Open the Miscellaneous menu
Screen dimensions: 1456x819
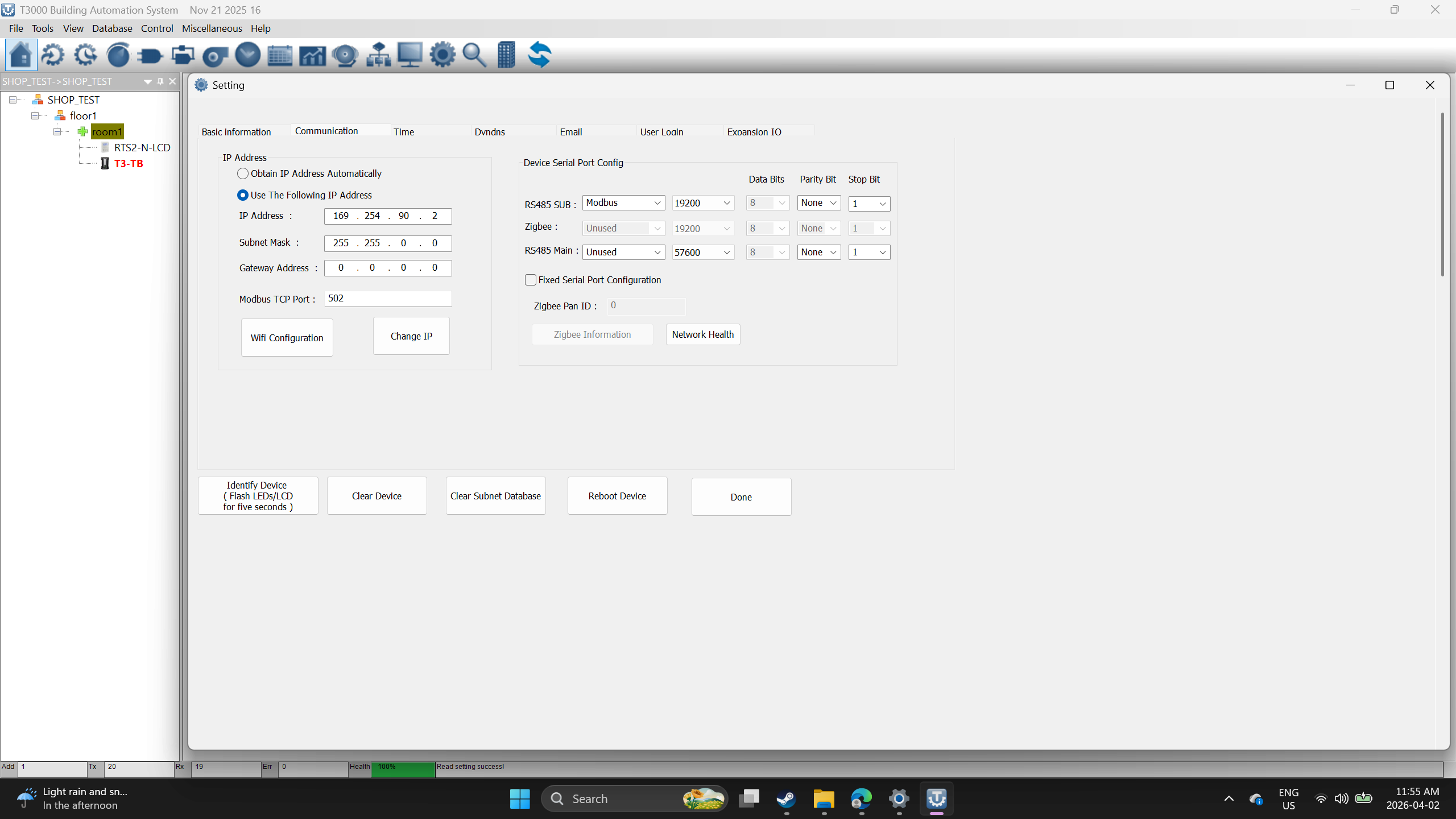(212, 28)
